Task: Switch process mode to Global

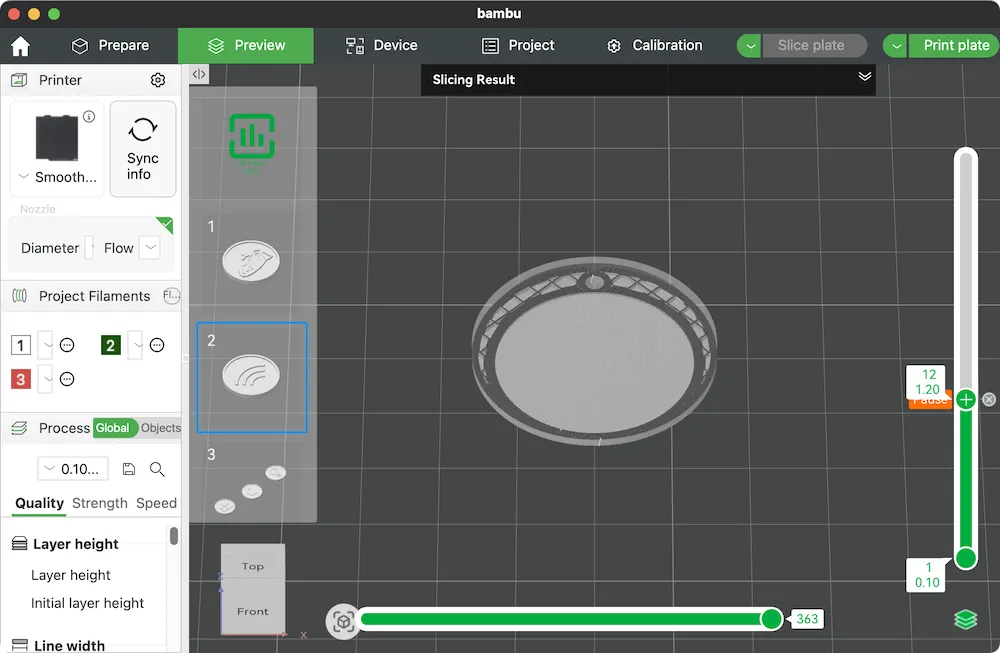Action: 113,428
